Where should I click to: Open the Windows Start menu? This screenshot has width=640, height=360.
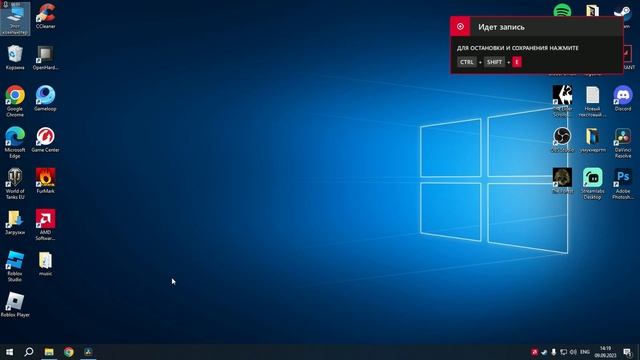click(9, 352)
